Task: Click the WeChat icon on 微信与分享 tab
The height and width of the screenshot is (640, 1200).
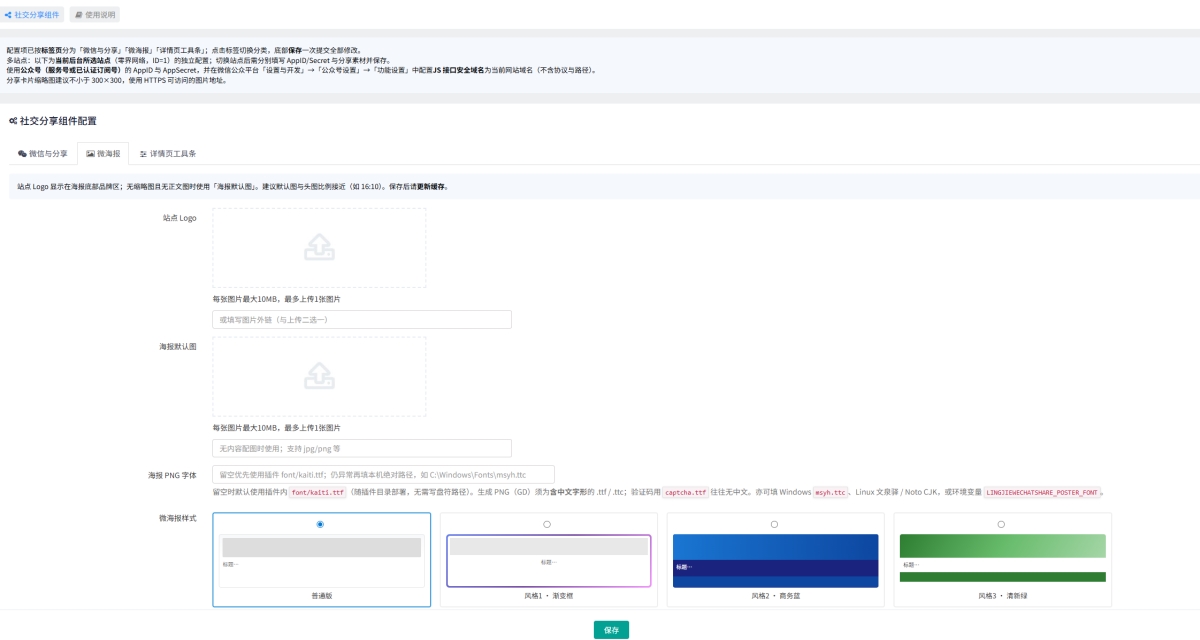Action: click(23, 154)
